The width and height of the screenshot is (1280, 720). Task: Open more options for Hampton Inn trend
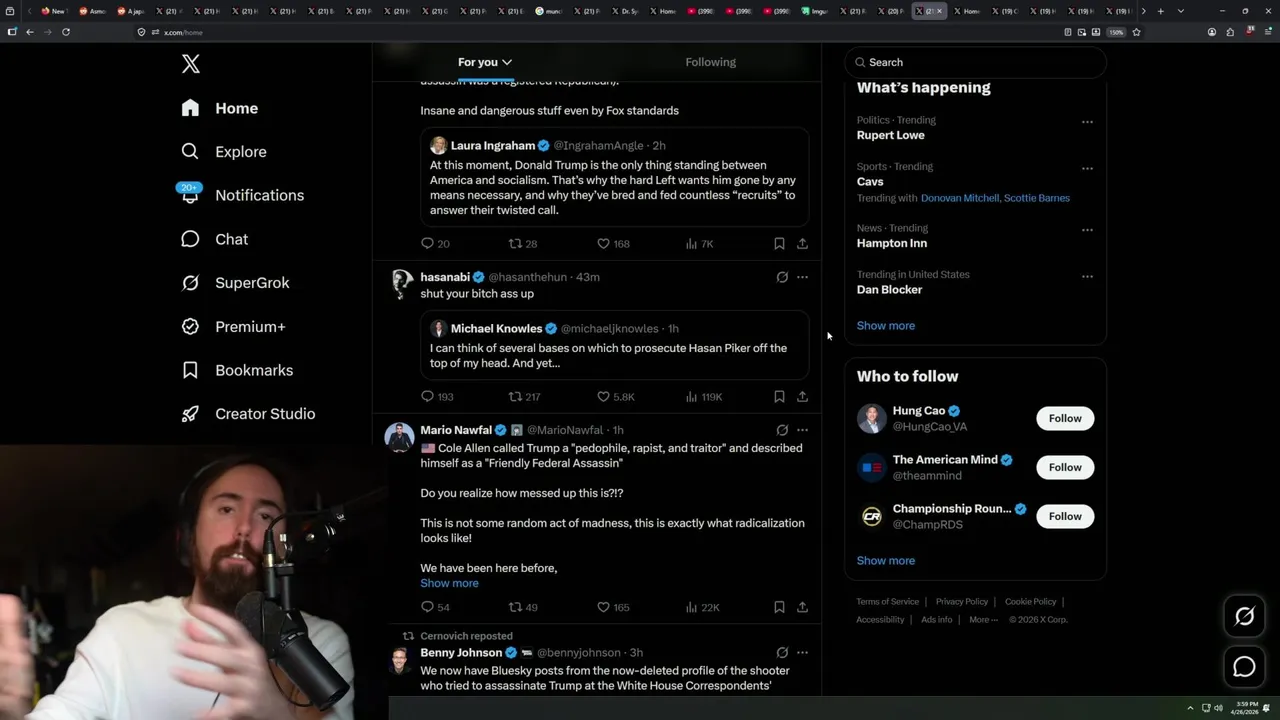[1087, 230]
